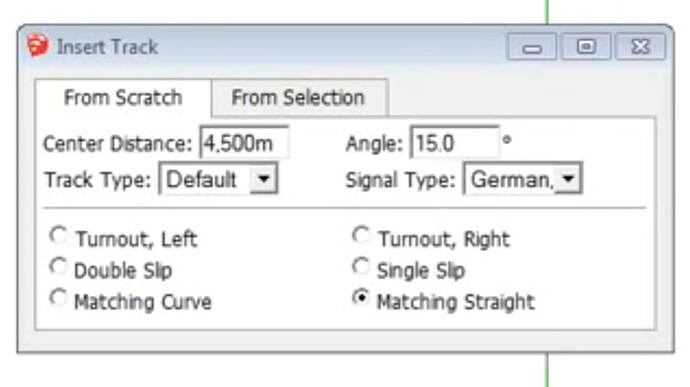This screenshot has width=690, height=387.
Task: Click the Matching Straight radio button
Action: [361, 298]
